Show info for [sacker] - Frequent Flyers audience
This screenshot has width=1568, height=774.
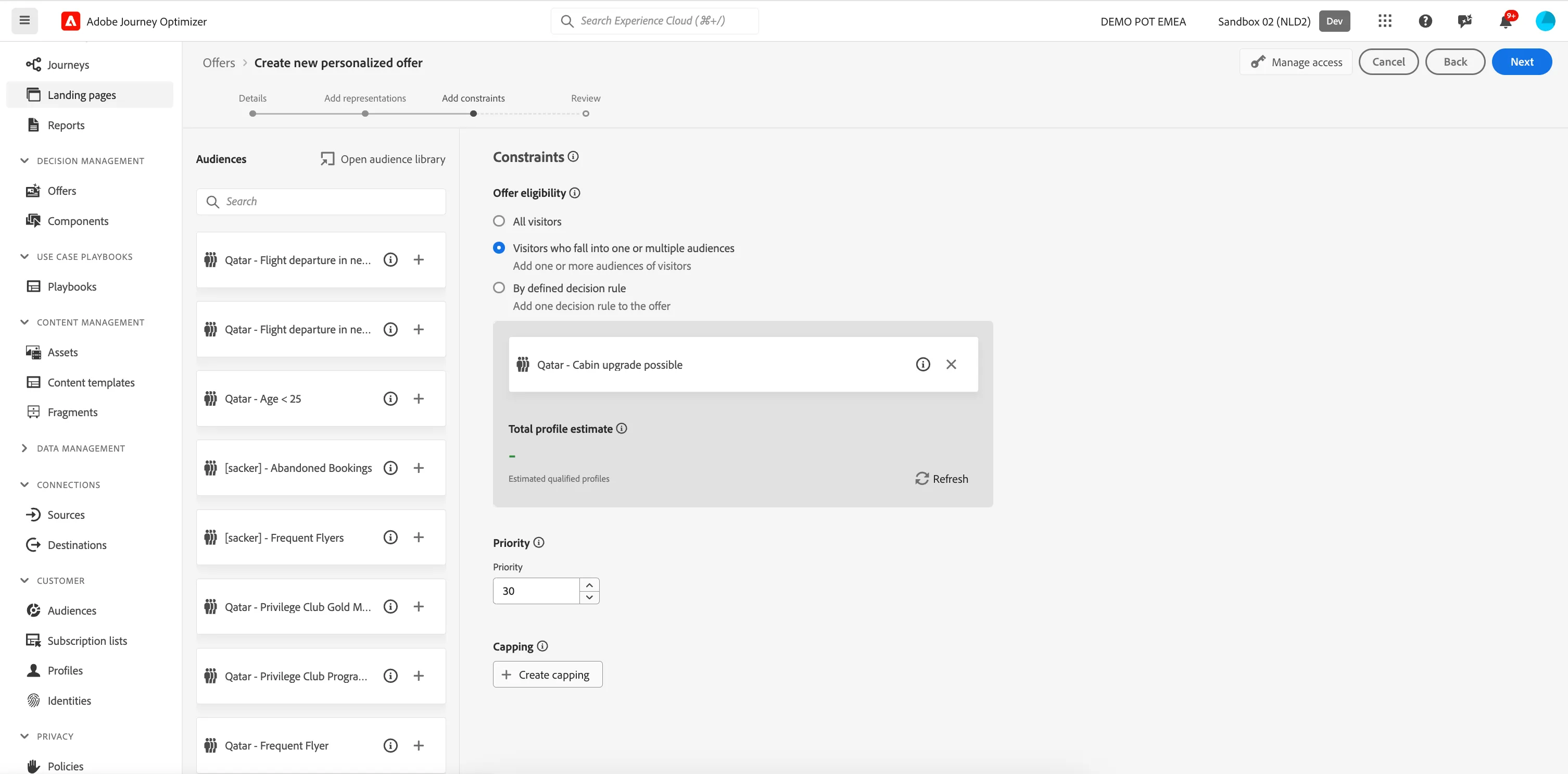pyautogui.click(x=390, y=537)
